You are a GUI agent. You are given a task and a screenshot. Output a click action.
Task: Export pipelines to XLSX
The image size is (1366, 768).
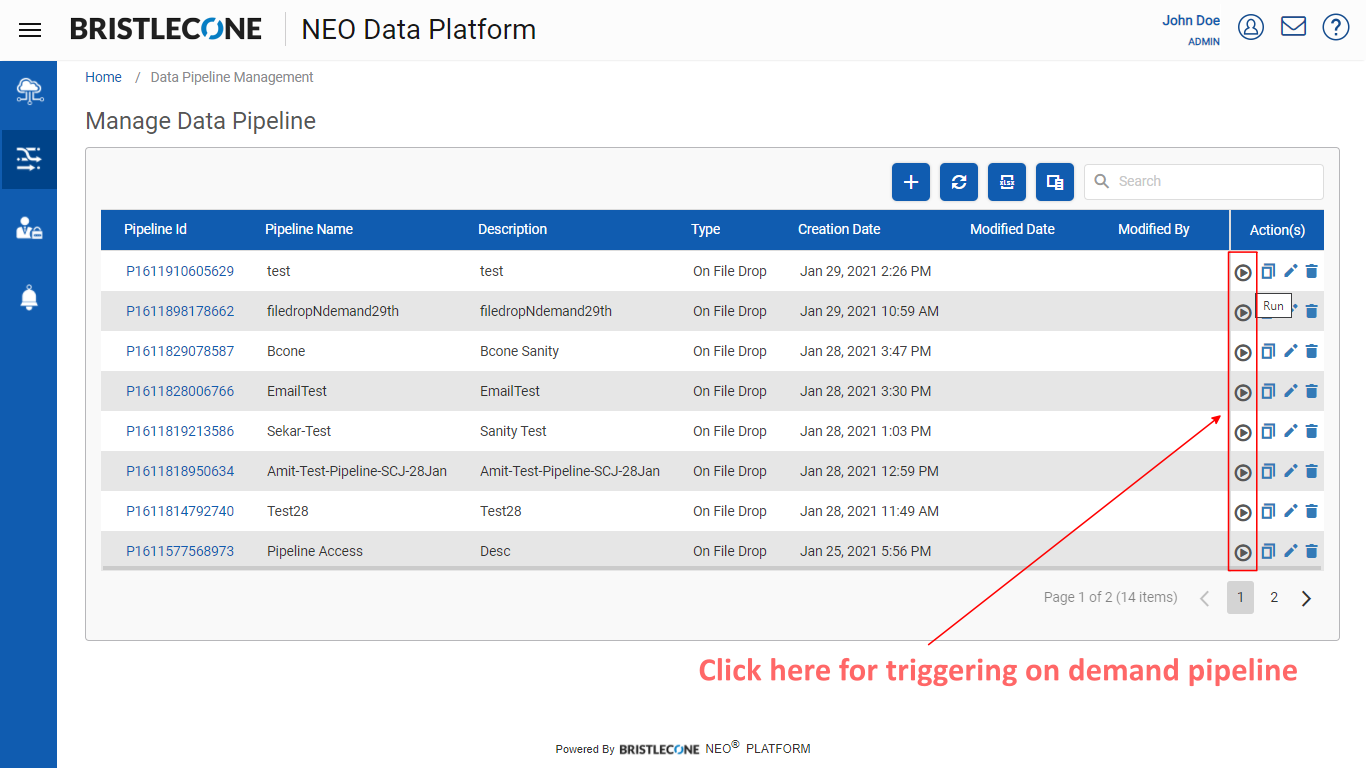point(1007,182)
